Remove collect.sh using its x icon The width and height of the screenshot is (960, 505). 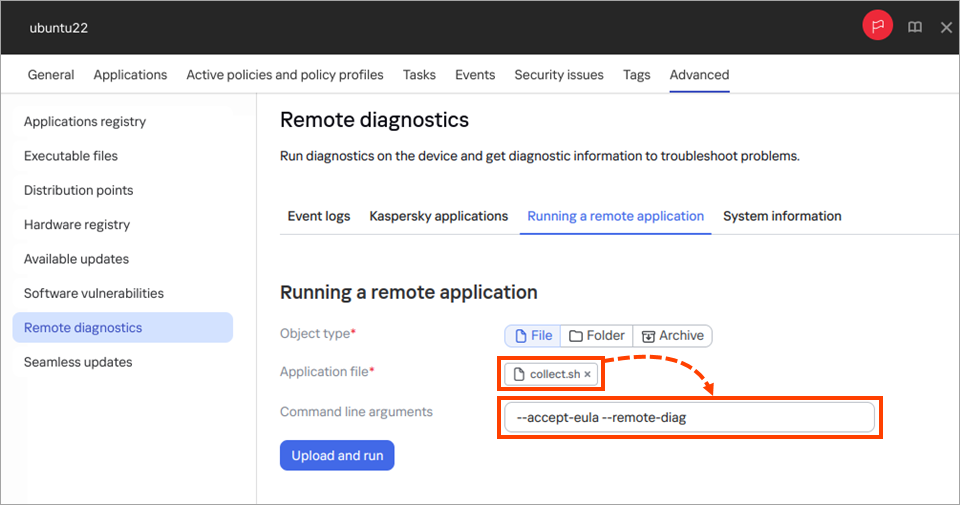(x=588, y=375)
